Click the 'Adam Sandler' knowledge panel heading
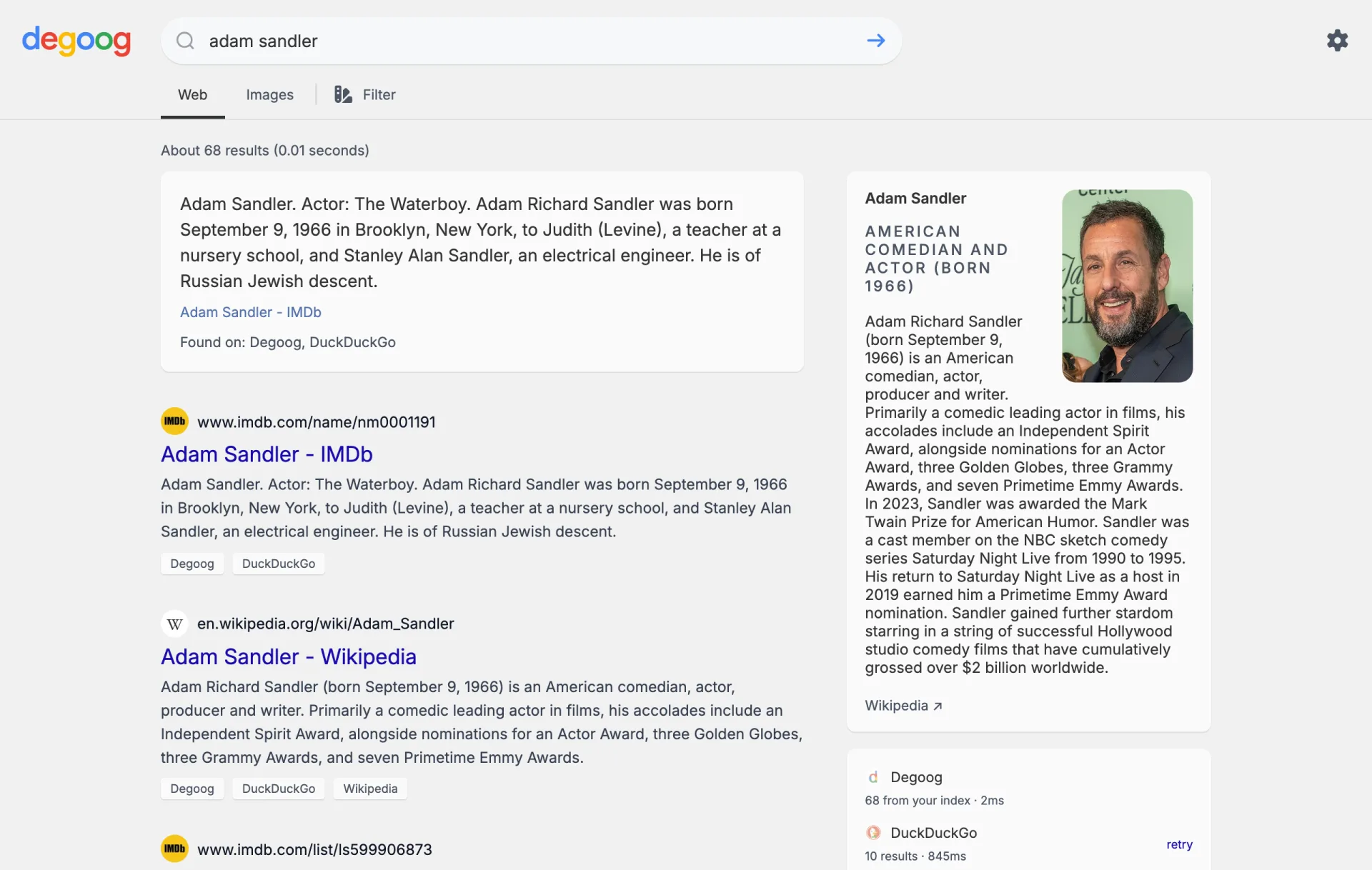This screenshot has width=1372, height=870. pyautogui.click(x=915, y=199)
